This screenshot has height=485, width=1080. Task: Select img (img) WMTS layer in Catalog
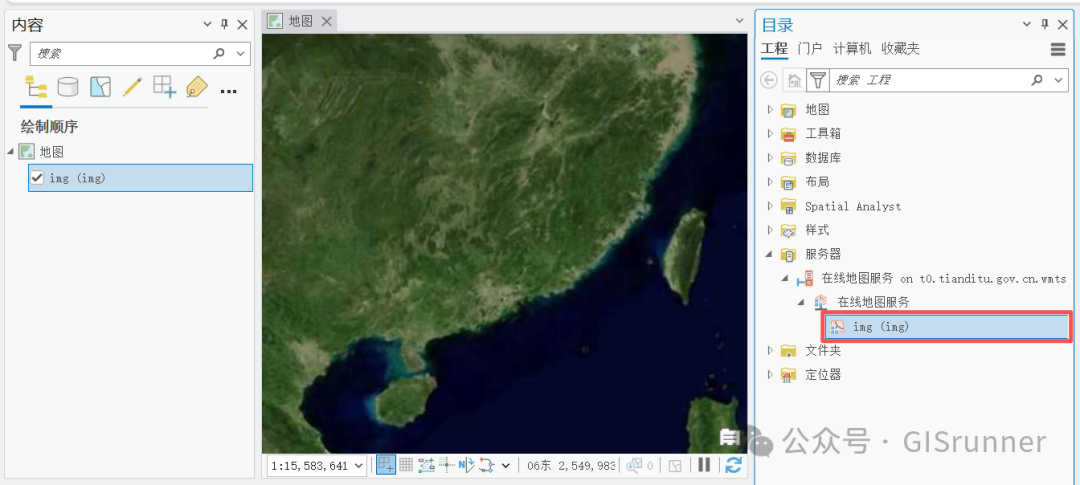click(947, 327)
